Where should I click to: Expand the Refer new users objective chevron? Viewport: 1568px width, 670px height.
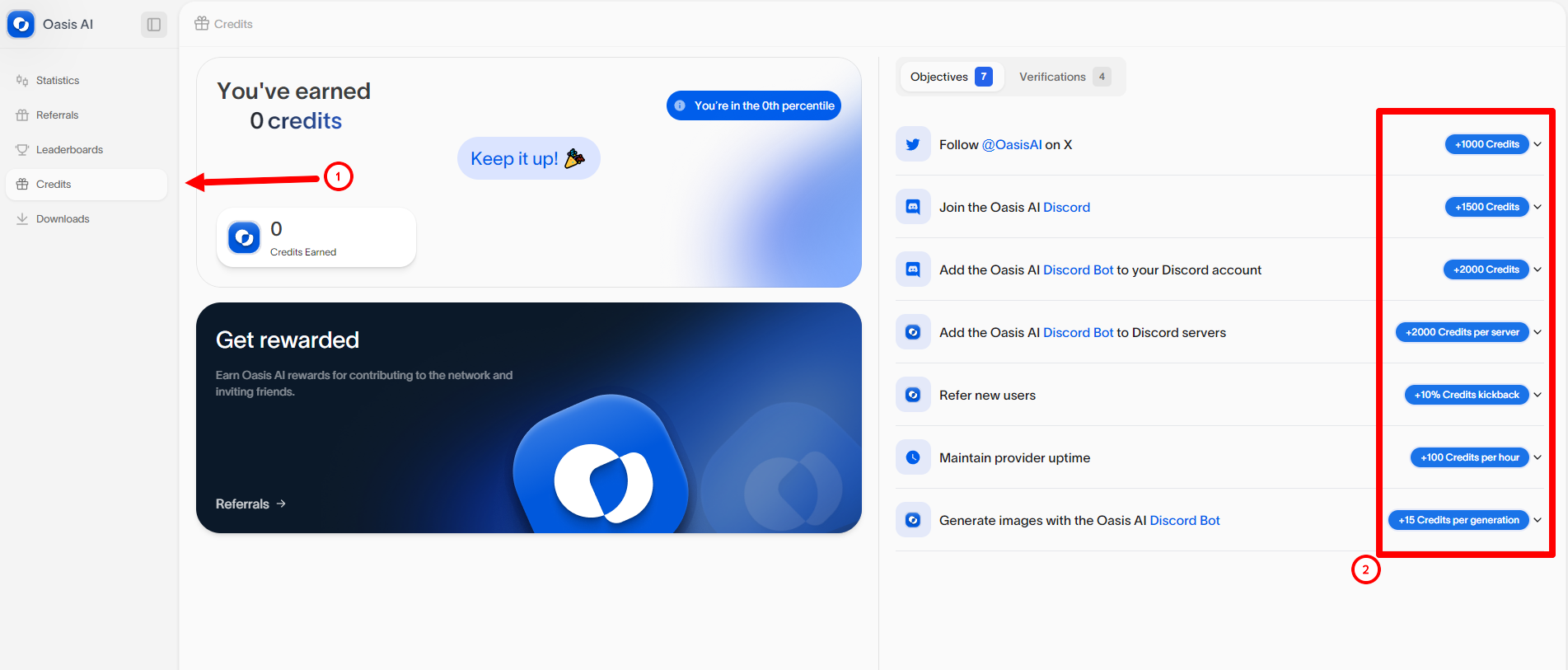[x=1538, y=395]
